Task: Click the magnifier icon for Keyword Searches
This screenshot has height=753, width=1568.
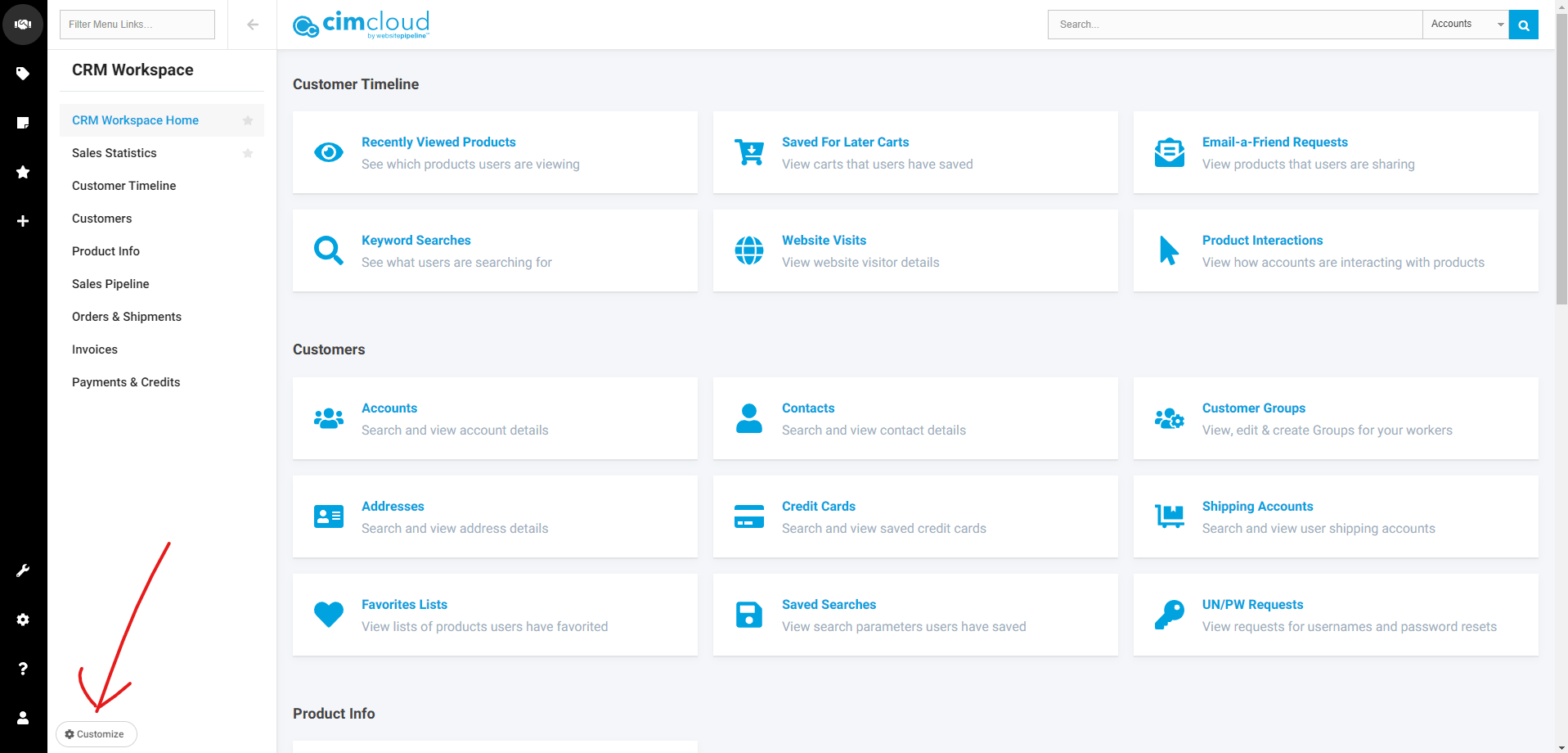Action: coord(329,250)
